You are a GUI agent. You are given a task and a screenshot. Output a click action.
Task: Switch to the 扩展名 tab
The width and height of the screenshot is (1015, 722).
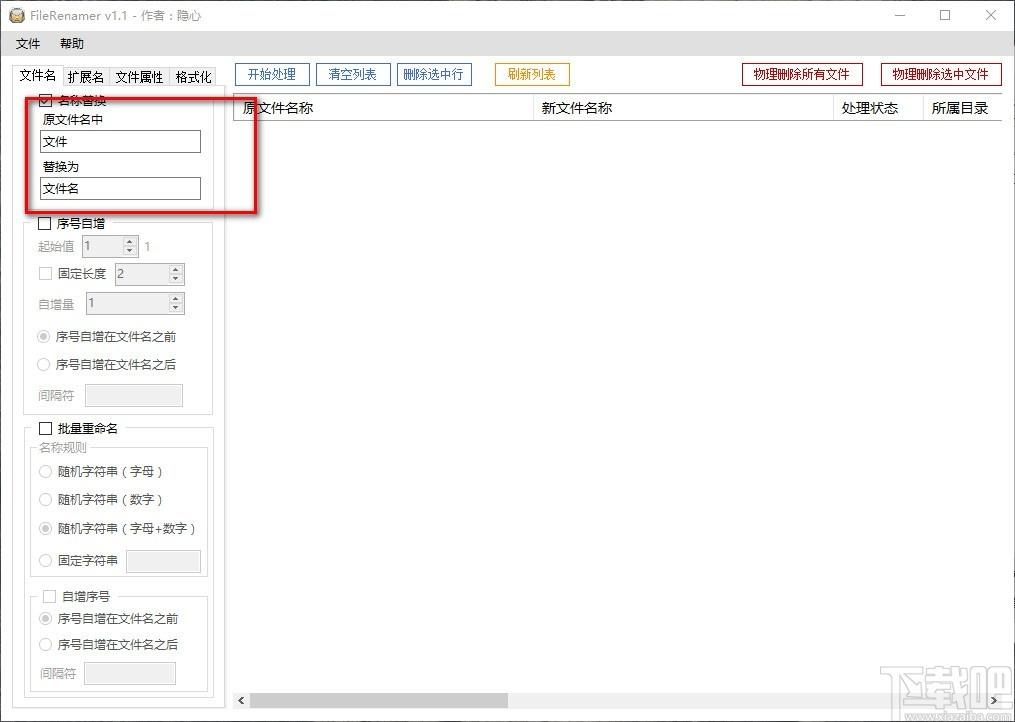85,77
